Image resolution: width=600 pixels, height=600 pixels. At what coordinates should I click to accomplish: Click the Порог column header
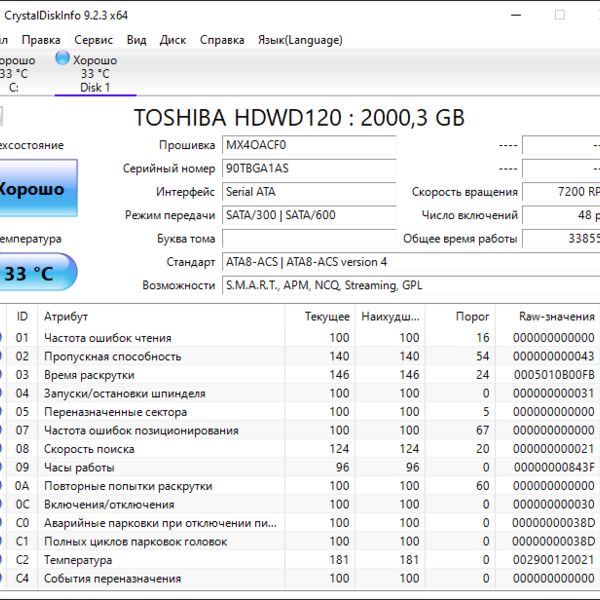pyautogui.click(x=460, y=316)
